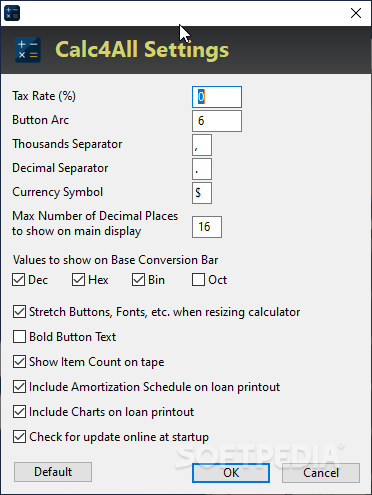The height and width of the screenshot is (495, 372).
Task: Click the Button Arc label
Action: pos(41,120)
